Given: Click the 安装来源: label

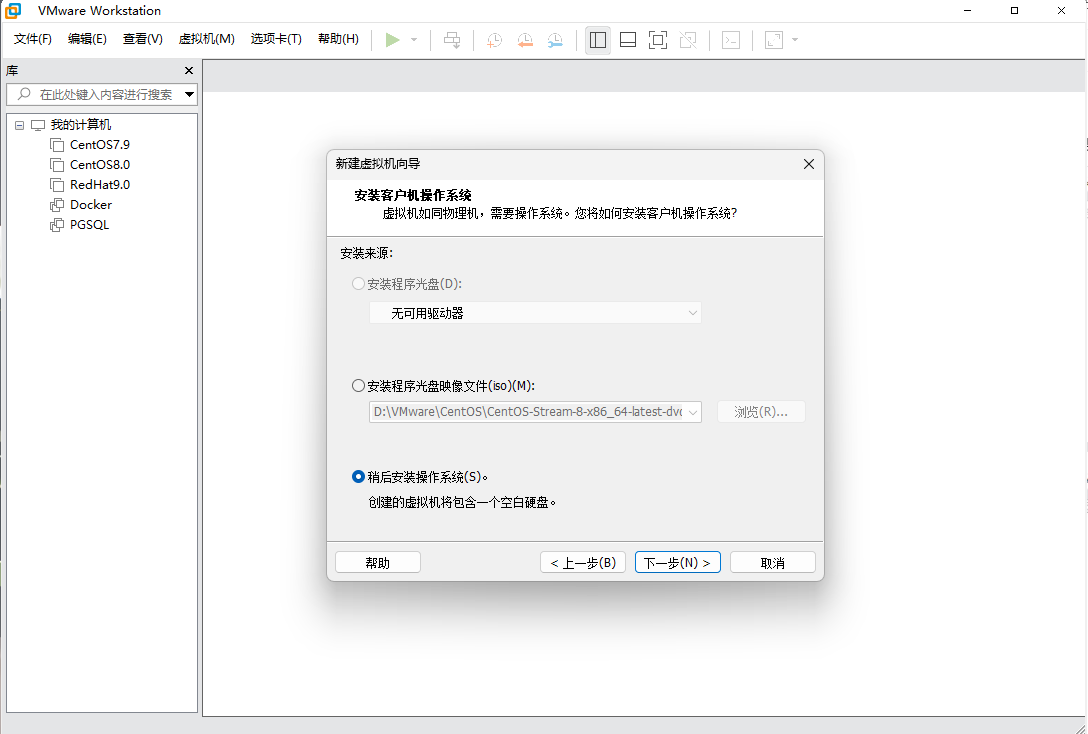Looking at the screenshot, I should (x=366, y=254).
